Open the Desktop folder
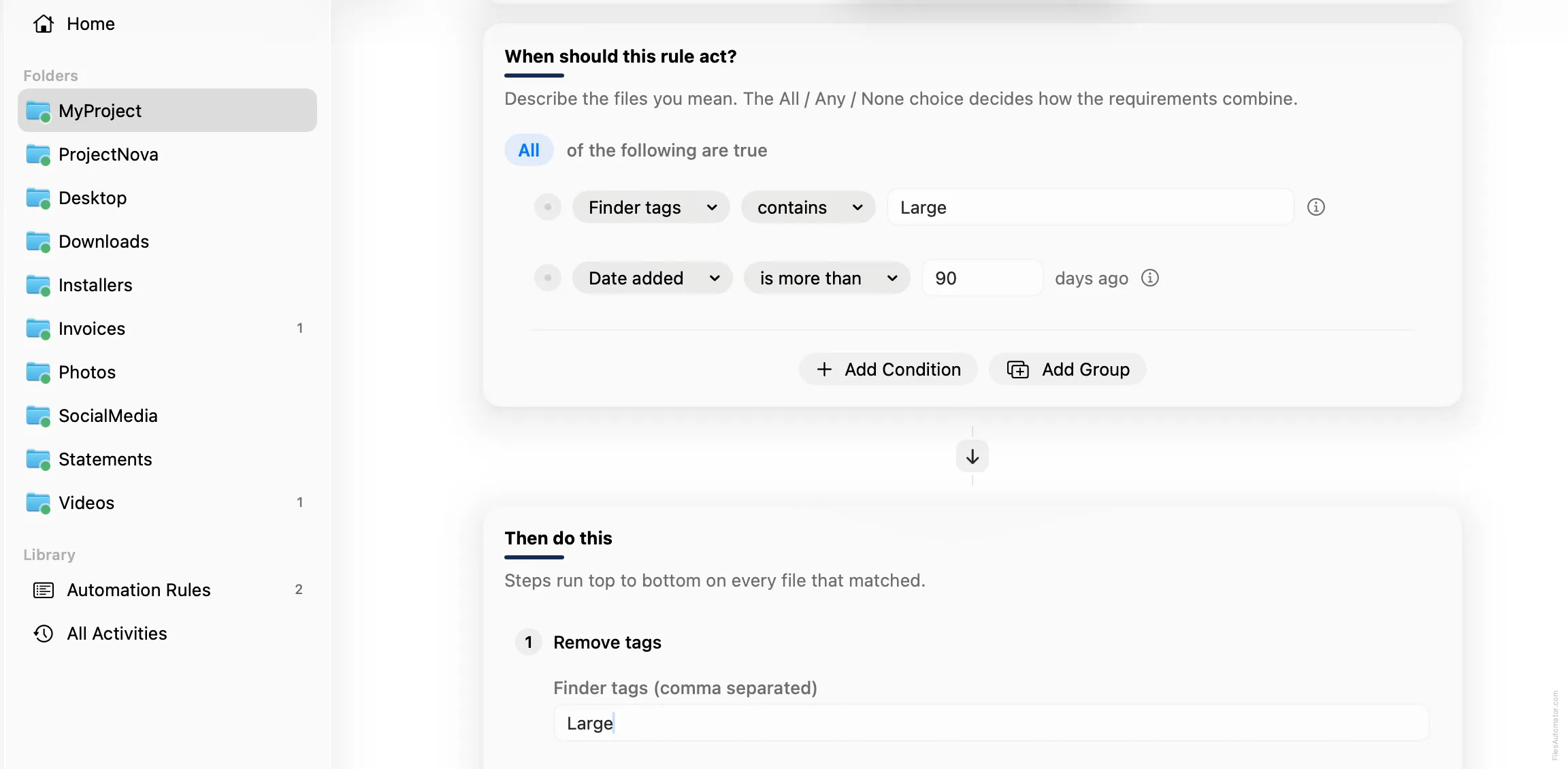 coord(167,198)
